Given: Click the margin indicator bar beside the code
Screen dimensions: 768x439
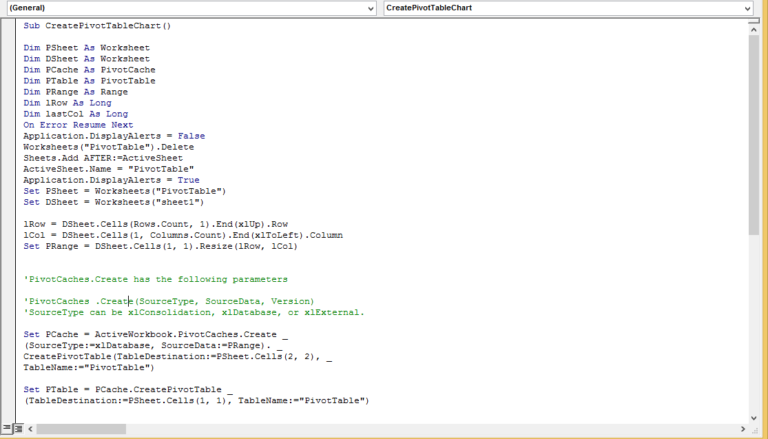Looking at the screenshot, I should coord(8,200).
